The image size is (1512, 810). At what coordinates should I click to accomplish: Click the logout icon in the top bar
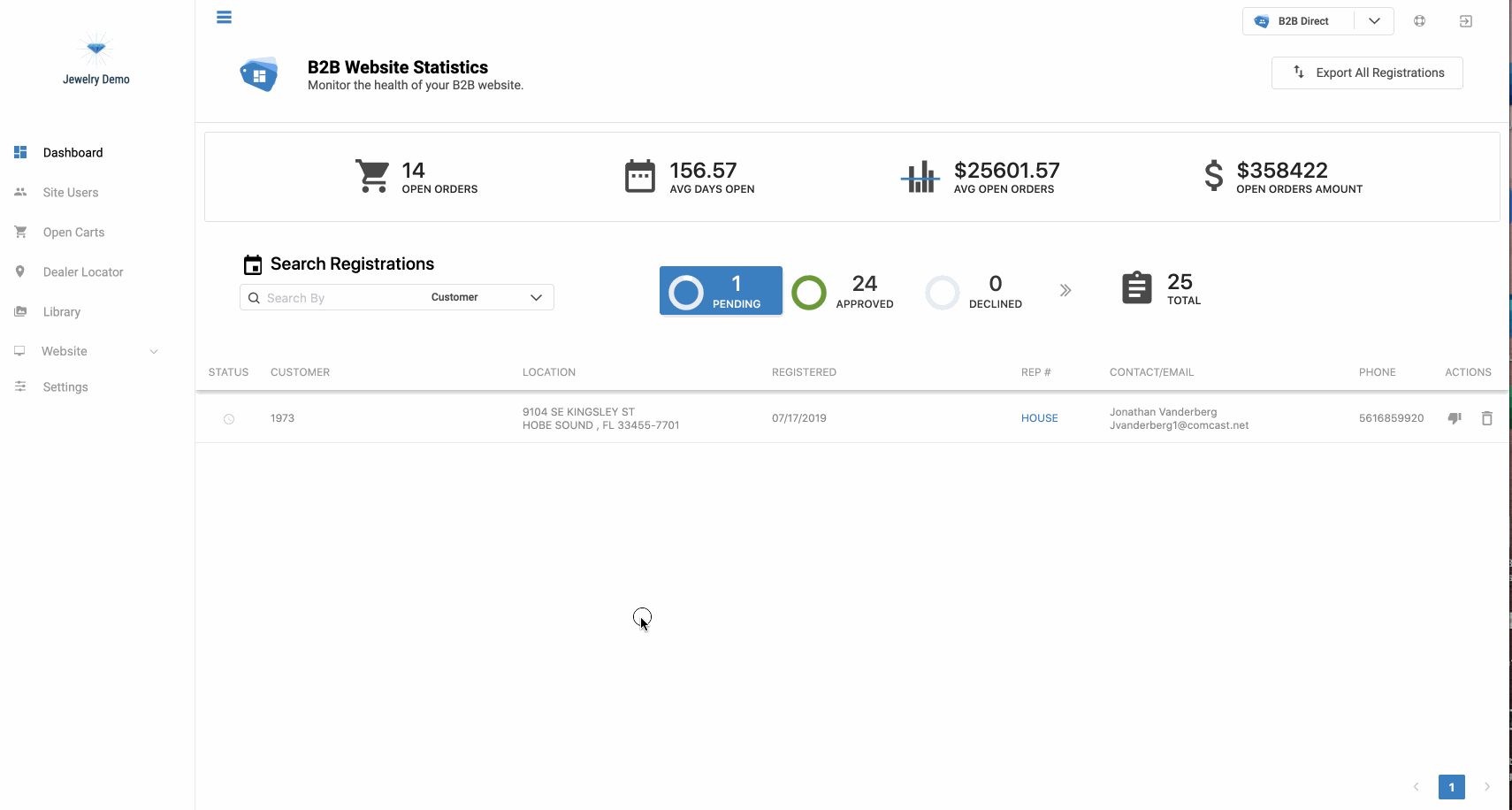coord(1466,21)
